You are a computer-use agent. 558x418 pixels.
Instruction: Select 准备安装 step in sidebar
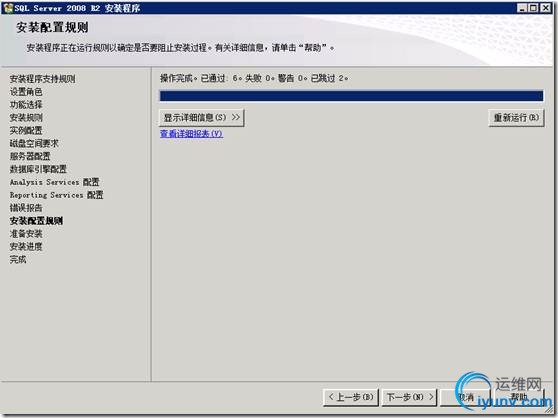[26, 234]
